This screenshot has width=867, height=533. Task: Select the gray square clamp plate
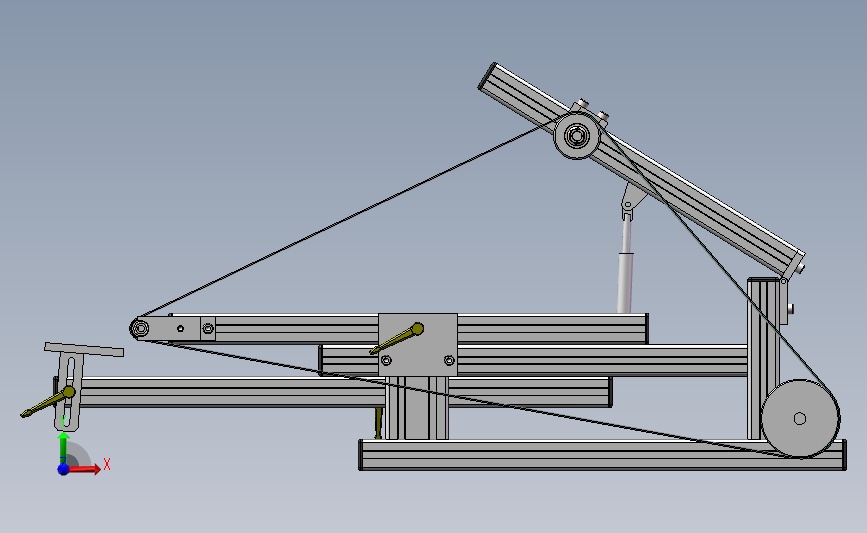click(x=418, y=344)
